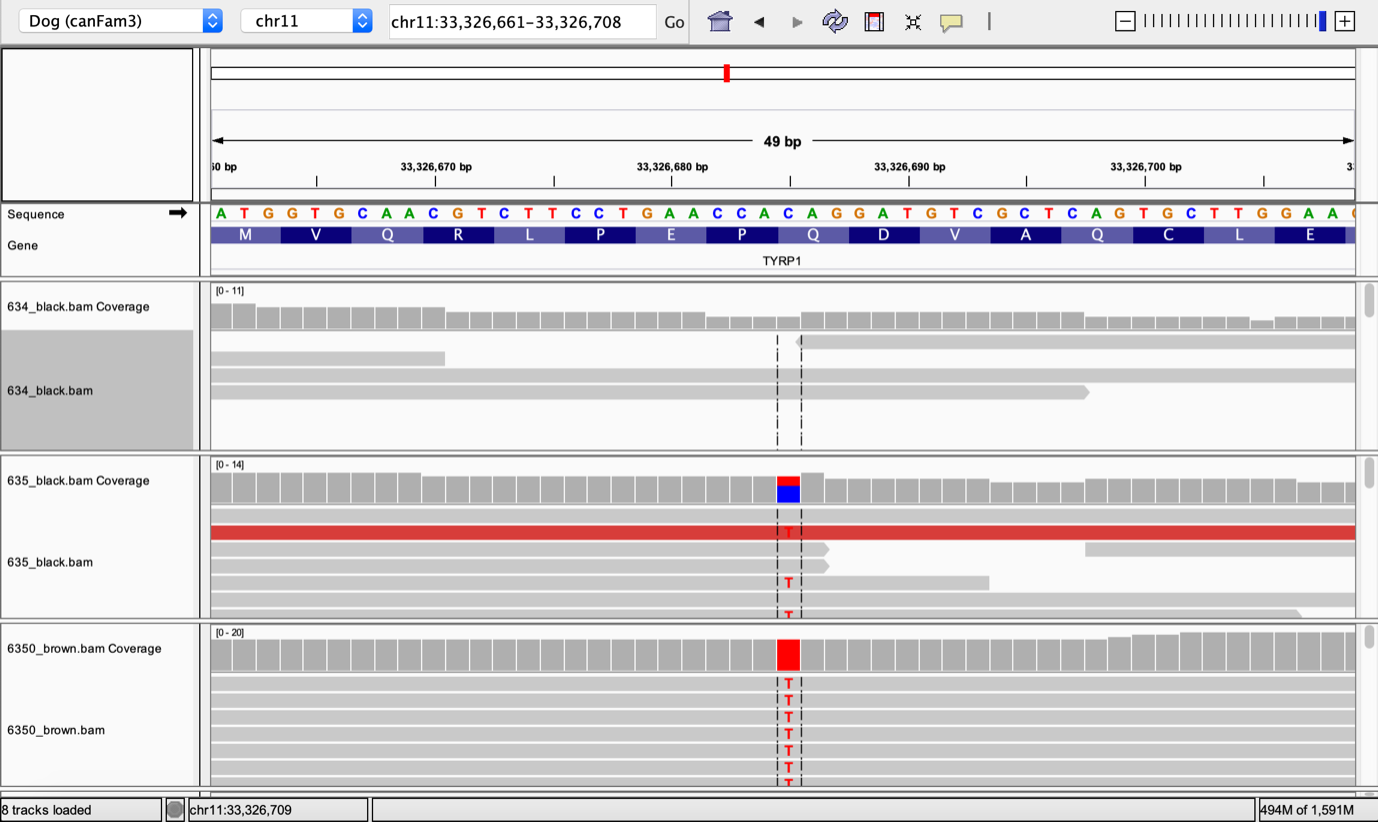Select the 635_black.bam Coverage track name

(78, 481)
